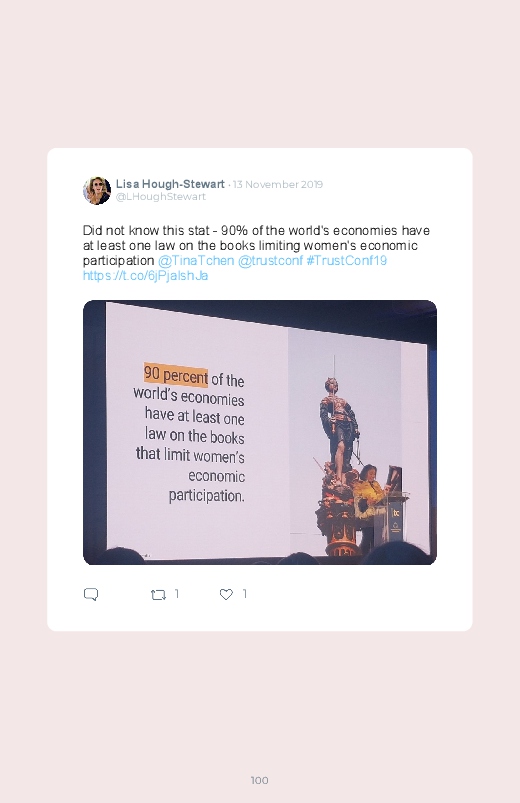Click the retweet arrows icon
Image resolution: width=520 pixels, height=803 pixels.
[158, 595]
